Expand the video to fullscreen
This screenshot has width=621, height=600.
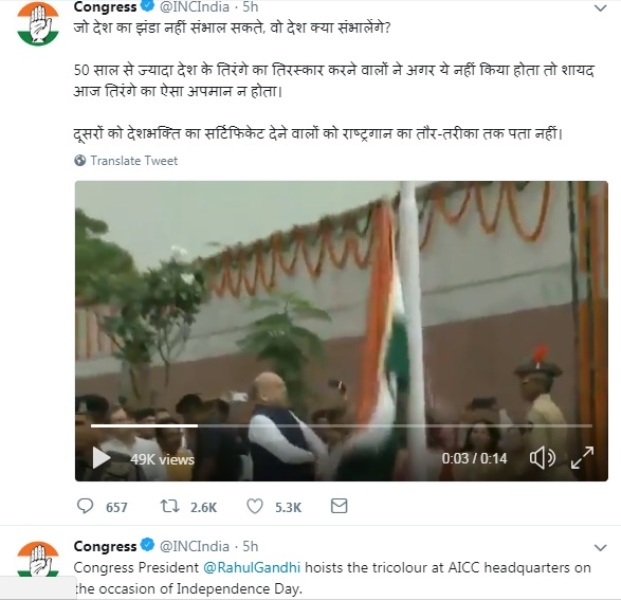582,458
